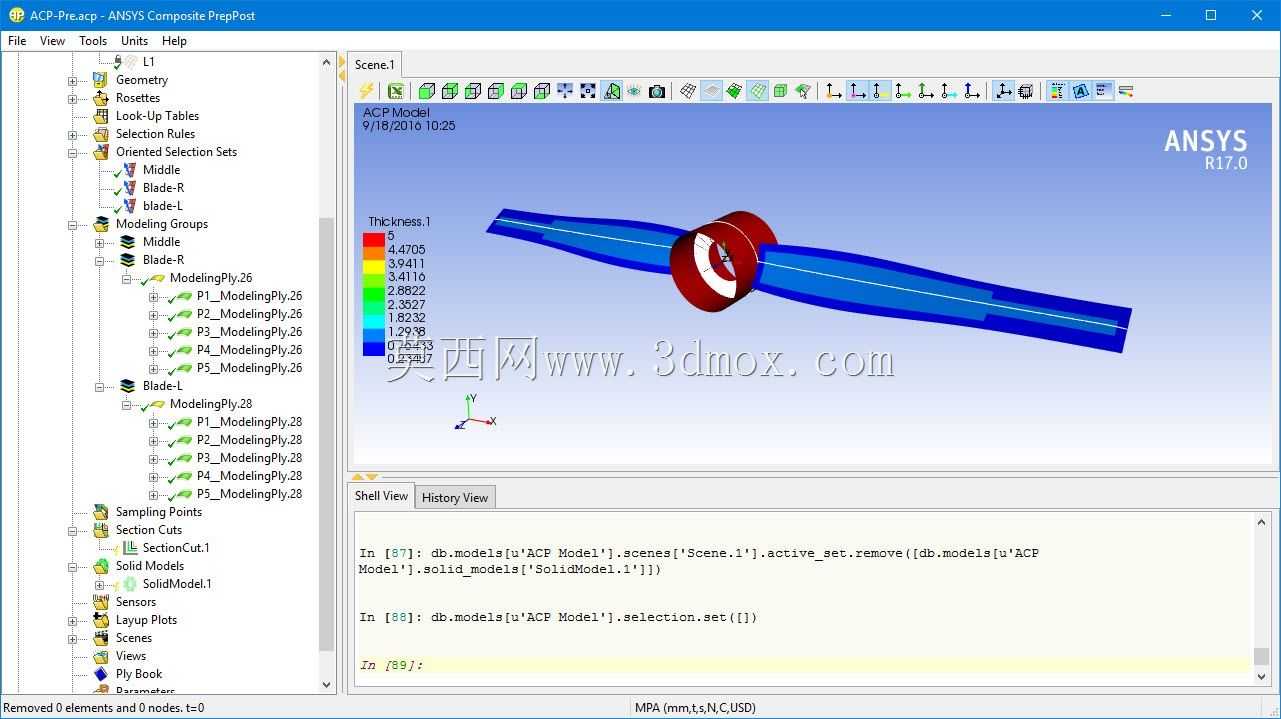This screenshot has height=719, width=1281.
Task: Expand the P1__ModelingPly.26 node
Action: click(154, 297)
